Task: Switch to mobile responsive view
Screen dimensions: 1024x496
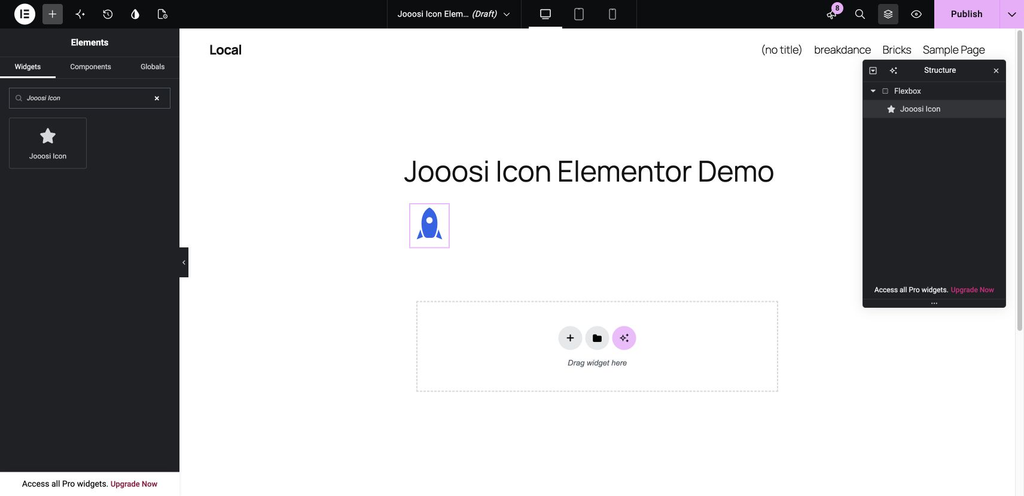Action: pyautogui.click(x=612, y=14)
